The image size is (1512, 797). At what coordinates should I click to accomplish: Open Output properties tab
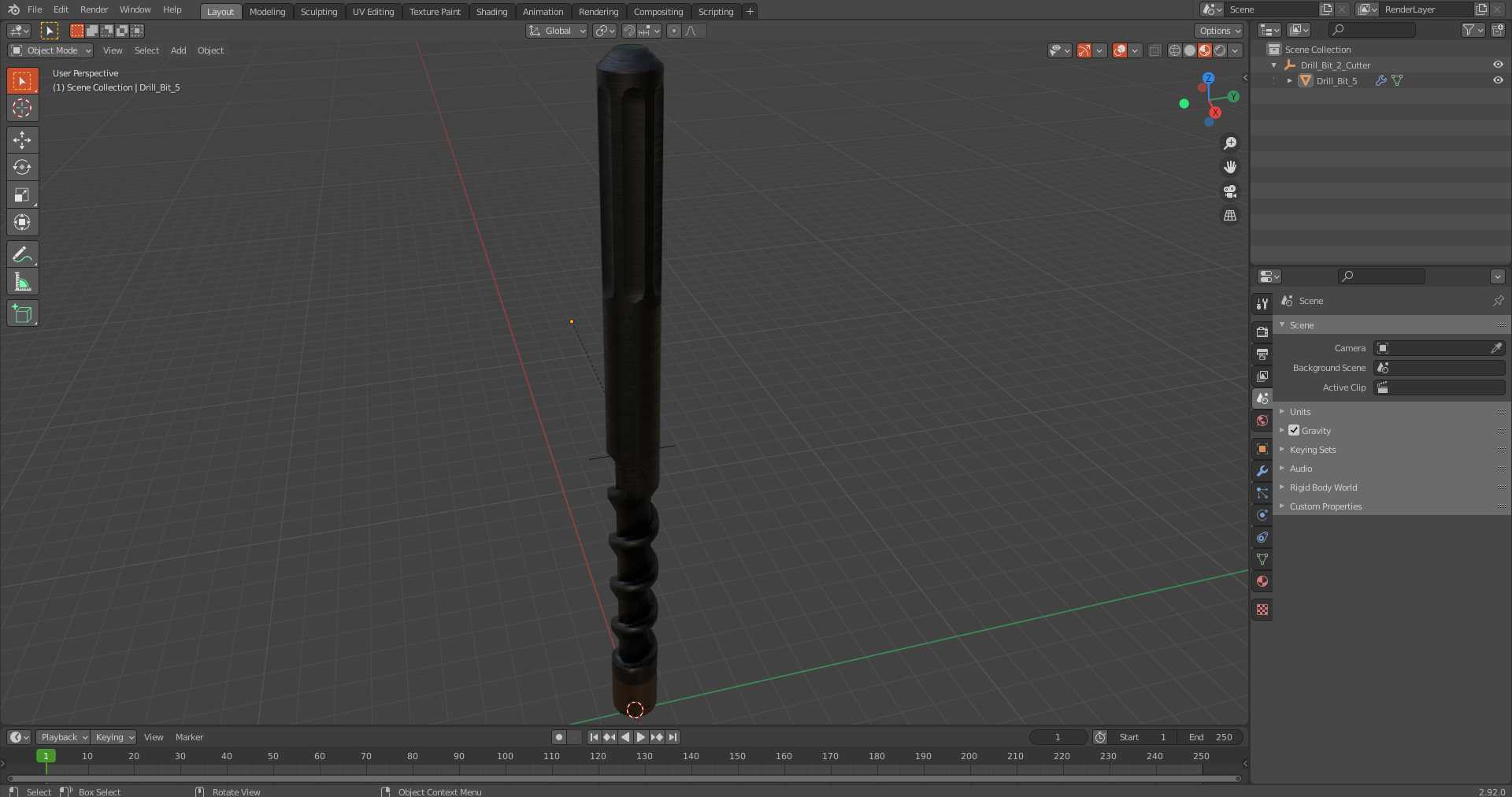(x=1262, y=354)
